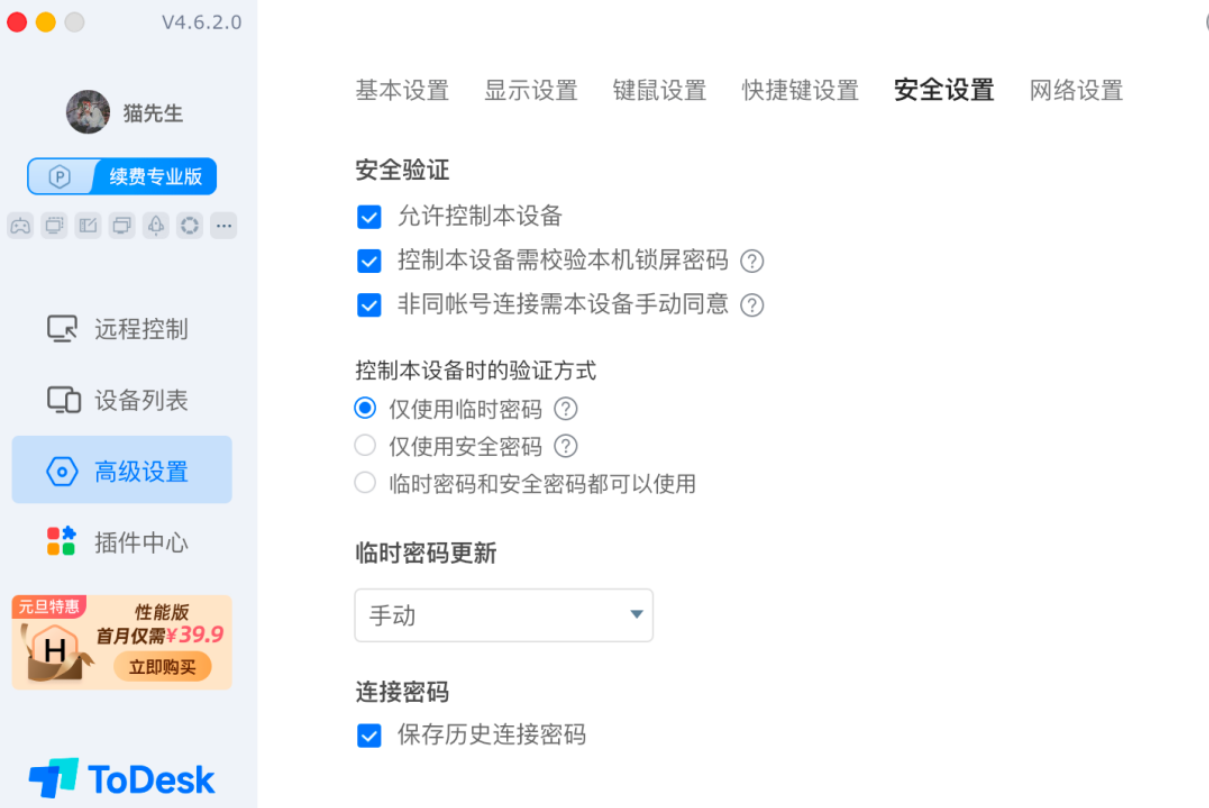Viewport: 1209px width, 808px height.
Task: Select 仅使用安全密码 option
Action: [365, 446]
